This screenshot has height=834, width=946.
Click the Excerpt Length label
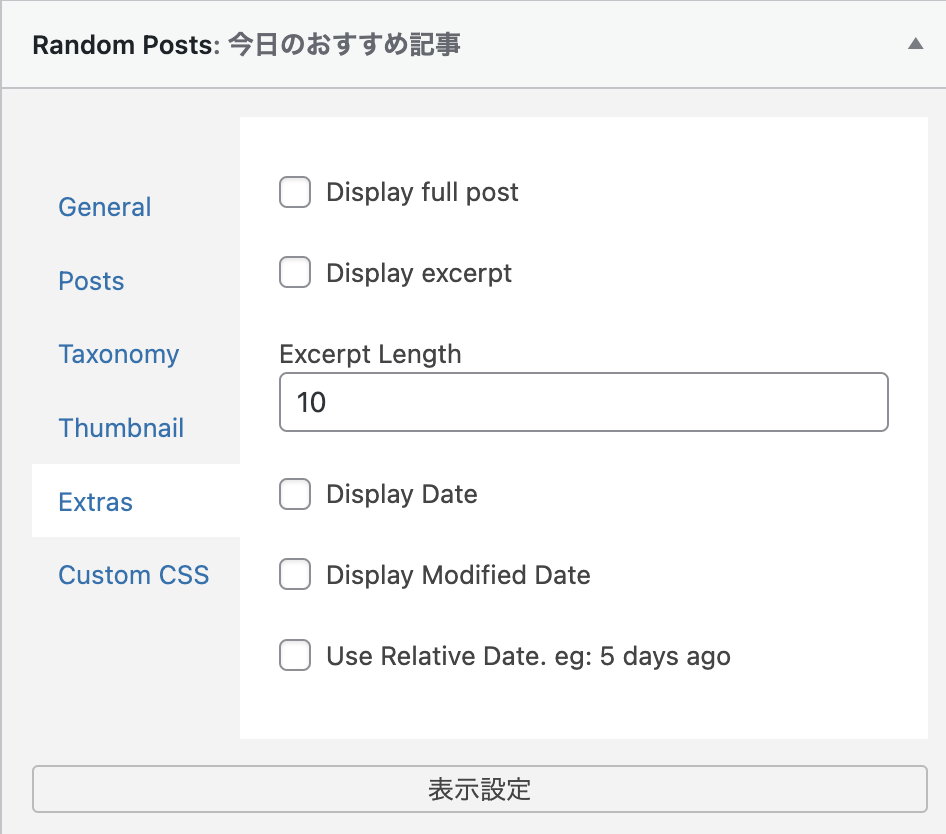coord(371,354)
